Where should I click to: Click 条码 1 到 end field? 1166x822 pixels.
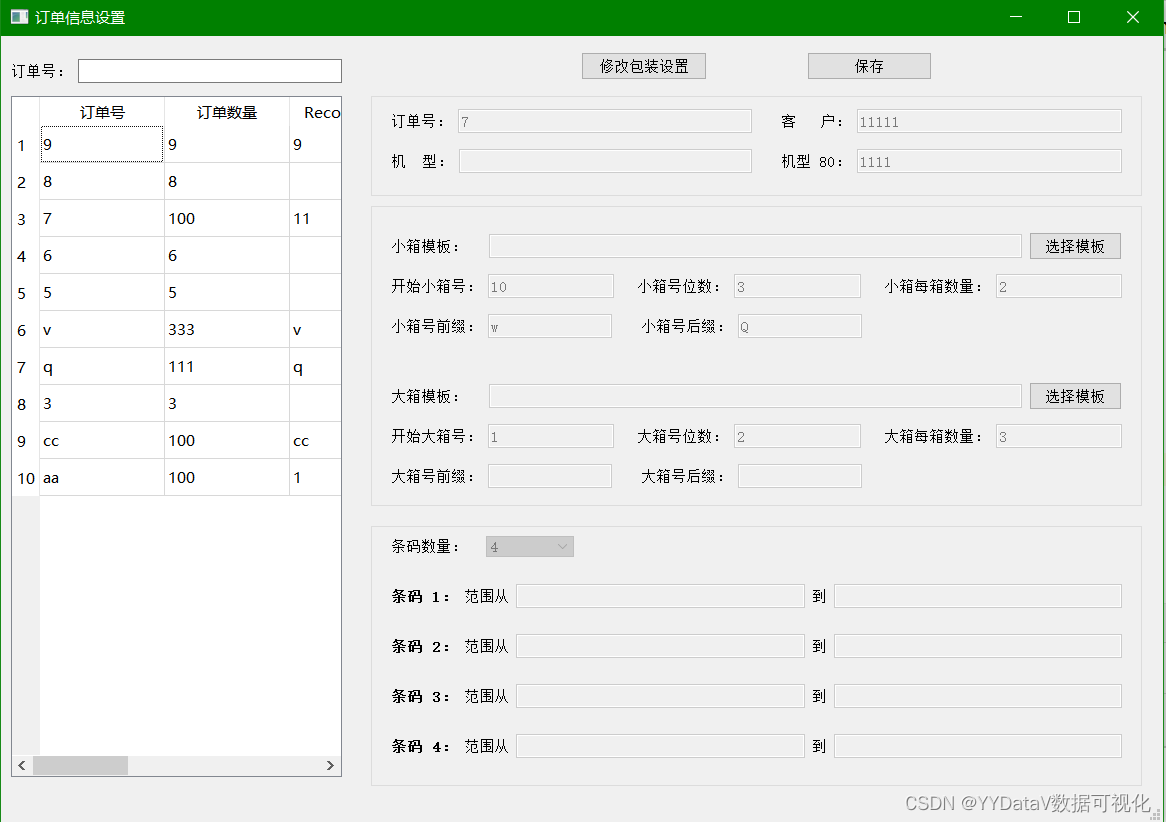pyautogui.click(x=978, y=597)
